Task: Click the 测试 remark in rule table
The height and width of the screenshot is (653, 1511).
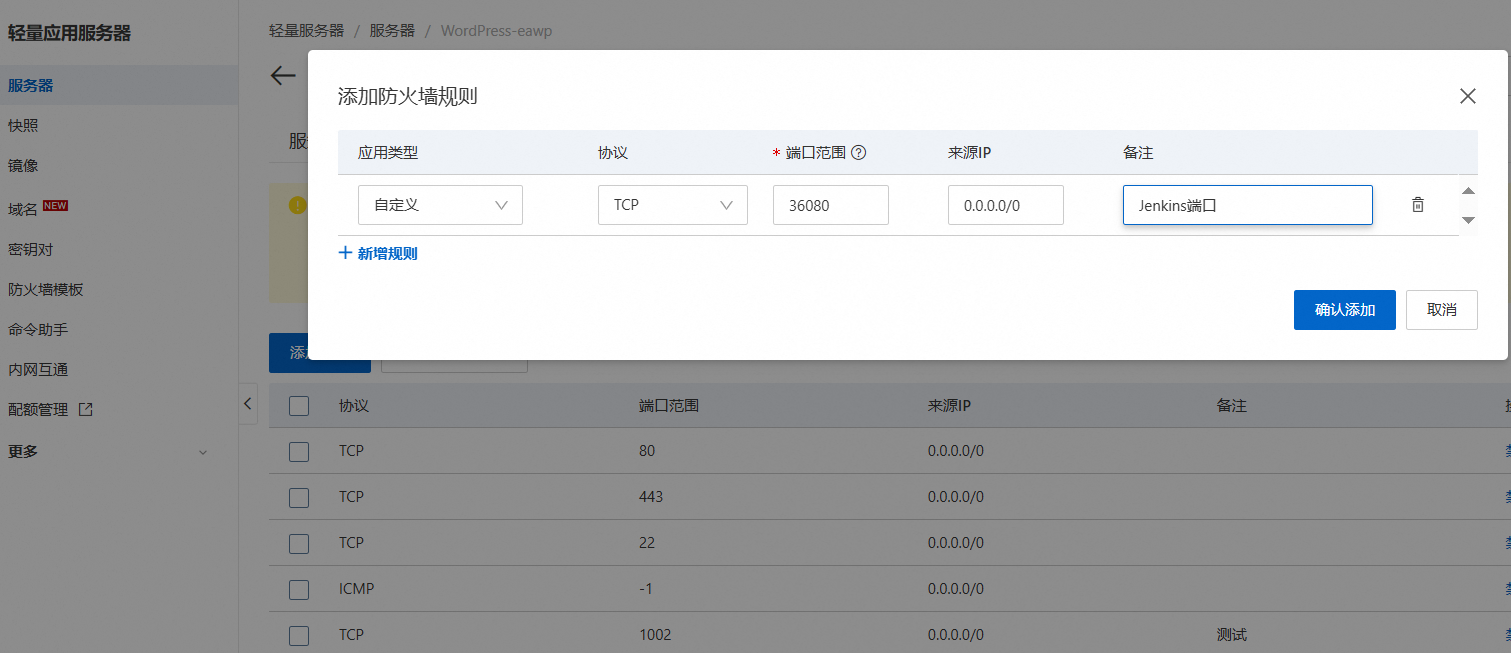Action: click(x=1231, y=635)
